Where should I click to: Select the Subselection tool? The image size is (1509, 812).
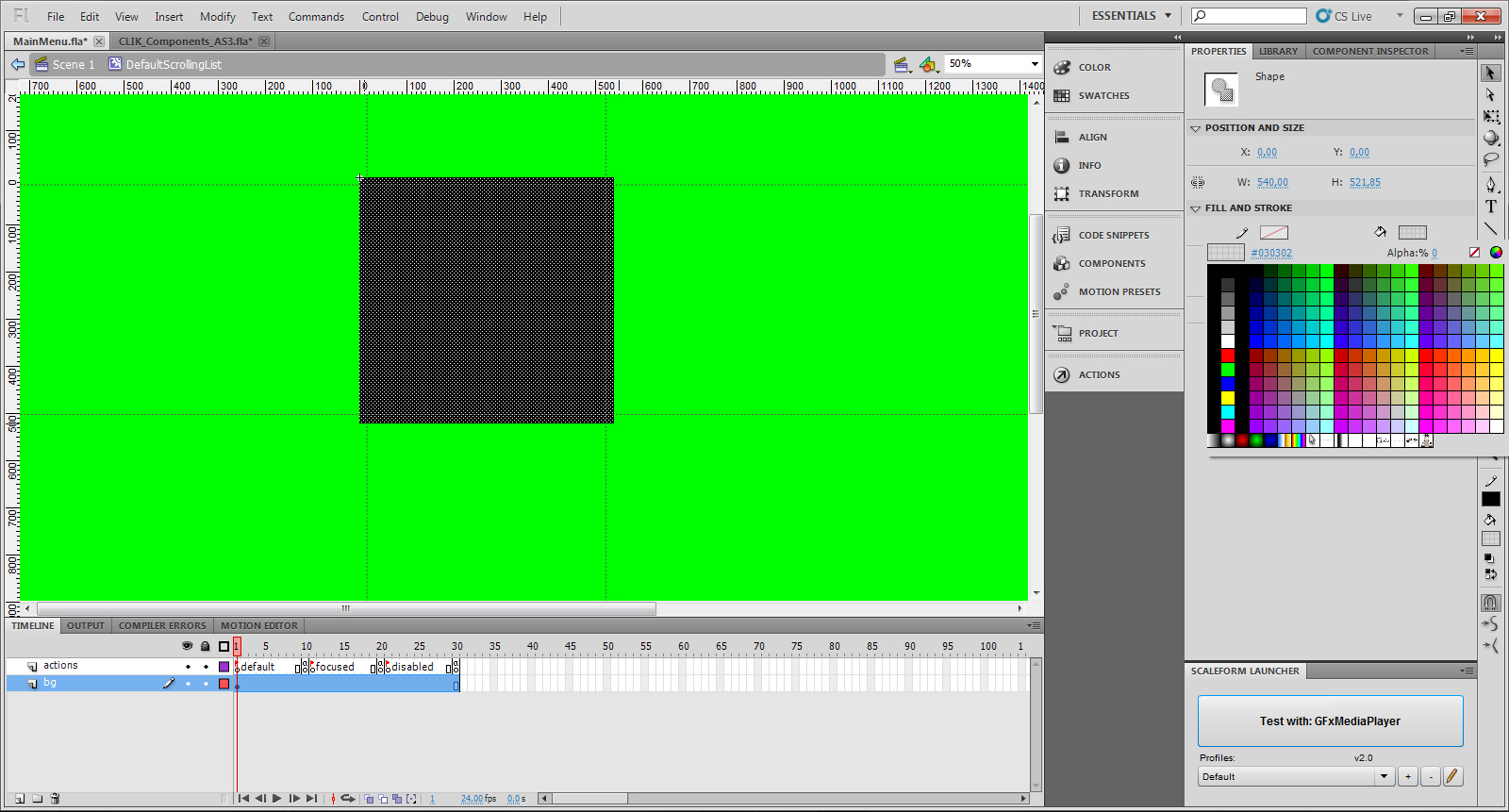pos(1490,95)
